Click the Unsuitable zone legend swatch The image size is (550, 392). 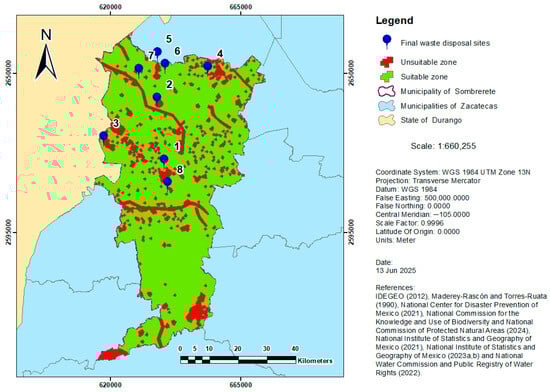(x=386, y=62)
